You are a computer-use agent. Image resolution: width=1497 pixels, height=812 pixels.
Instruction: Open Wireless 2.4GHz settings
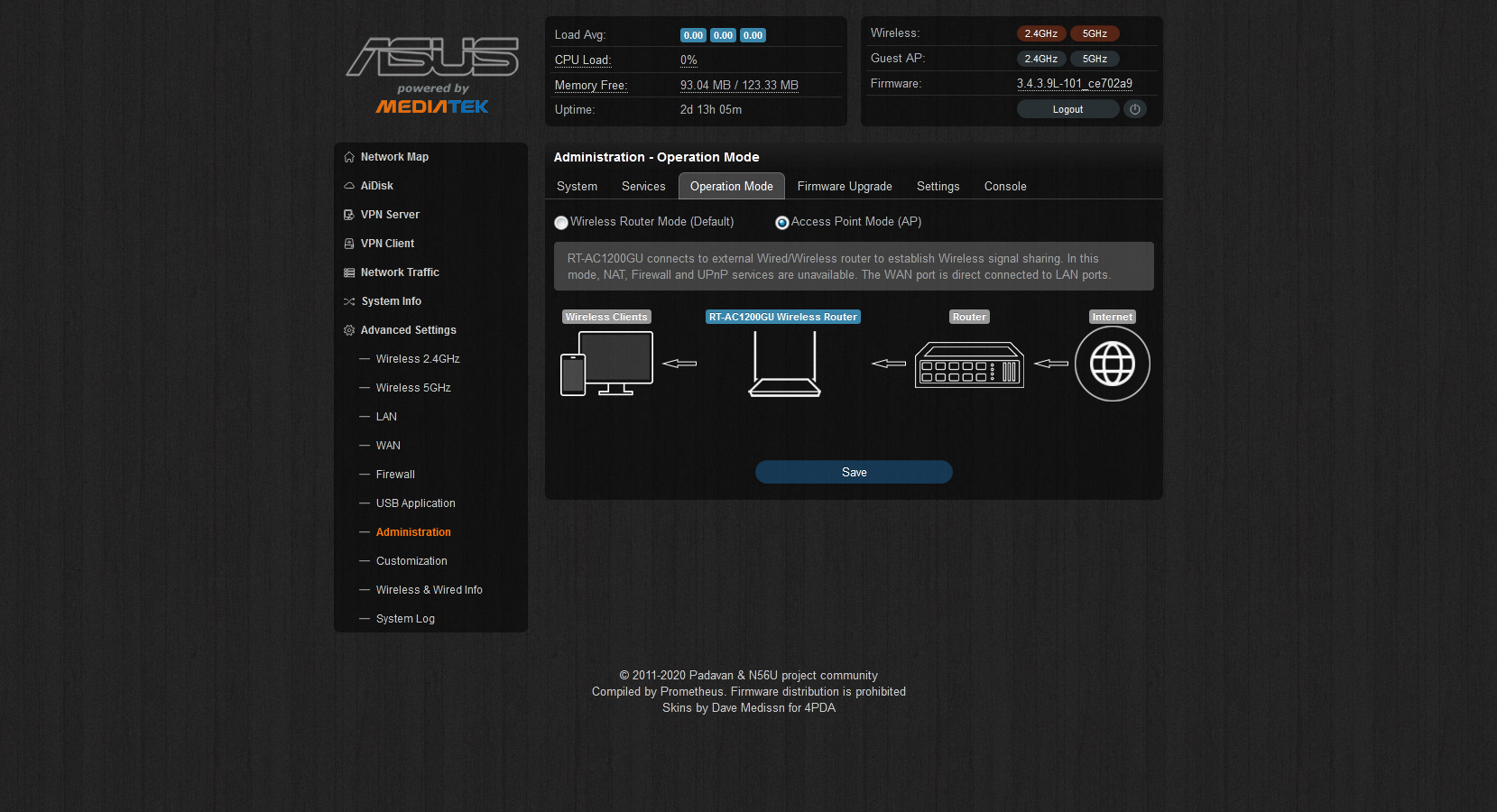pyautogui.click(x=418, y=359)
